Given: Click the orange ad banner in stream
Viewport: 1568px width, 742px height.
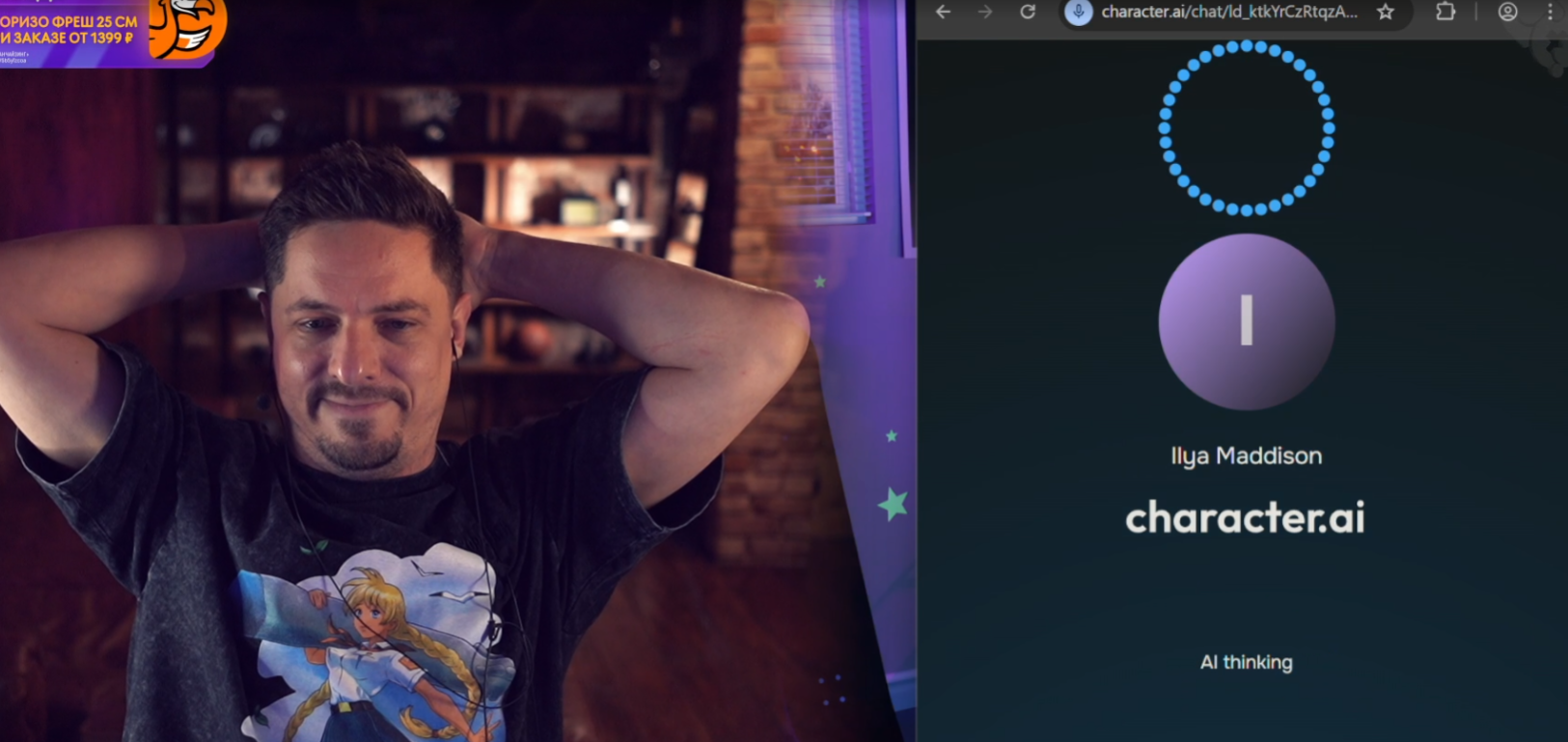Looking at the screenshot, I should (113, 34).
